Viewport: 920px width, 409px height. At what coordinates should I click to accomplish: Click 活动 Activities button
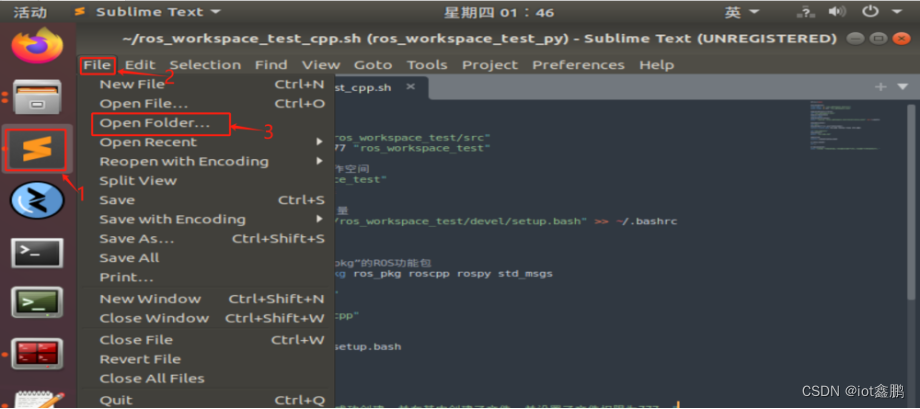click(x=30, y=12)
